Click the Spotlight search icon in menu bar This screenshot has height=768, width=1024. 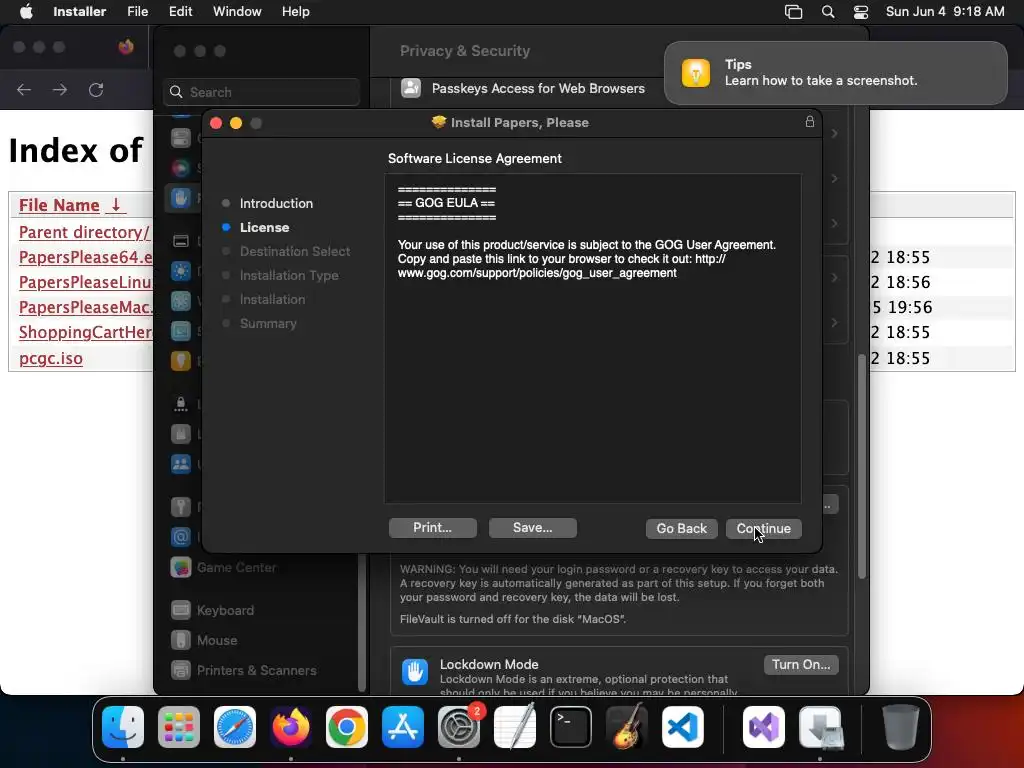828,12
